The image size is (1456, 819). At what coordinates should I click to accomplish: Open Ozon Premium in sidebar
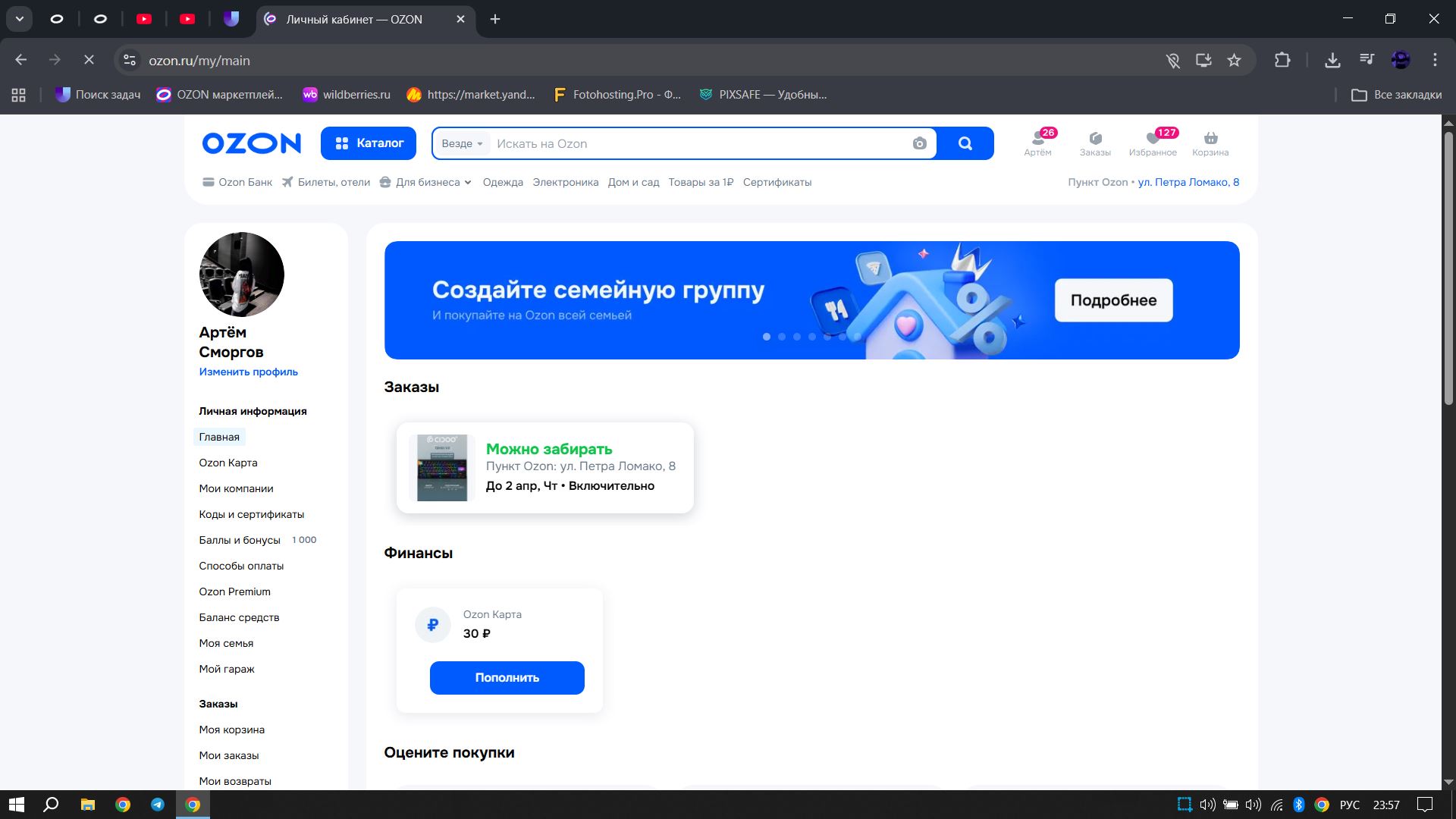point(234,591)
